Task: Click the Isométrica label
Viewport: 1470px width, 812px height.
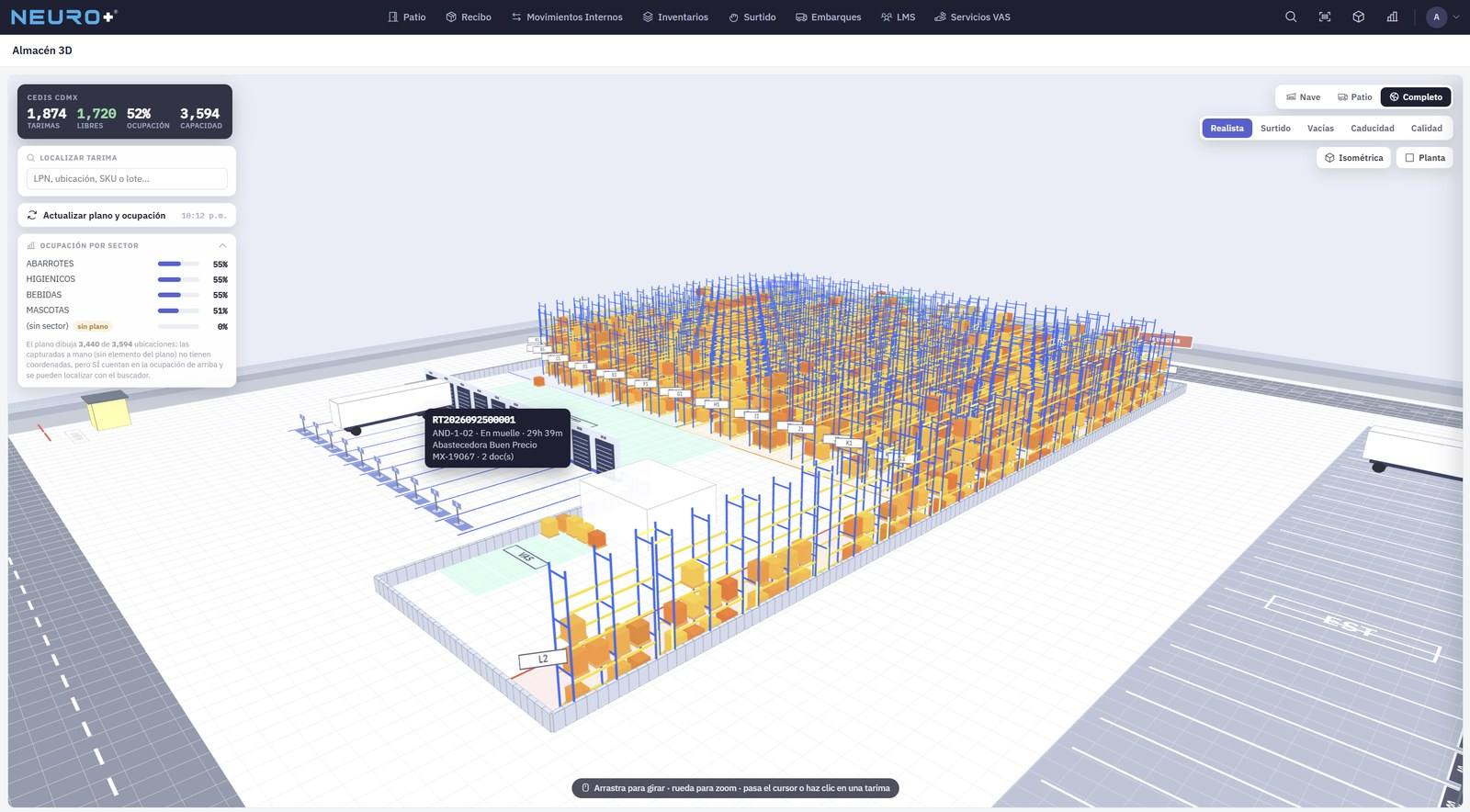Action: (1361, 158)
